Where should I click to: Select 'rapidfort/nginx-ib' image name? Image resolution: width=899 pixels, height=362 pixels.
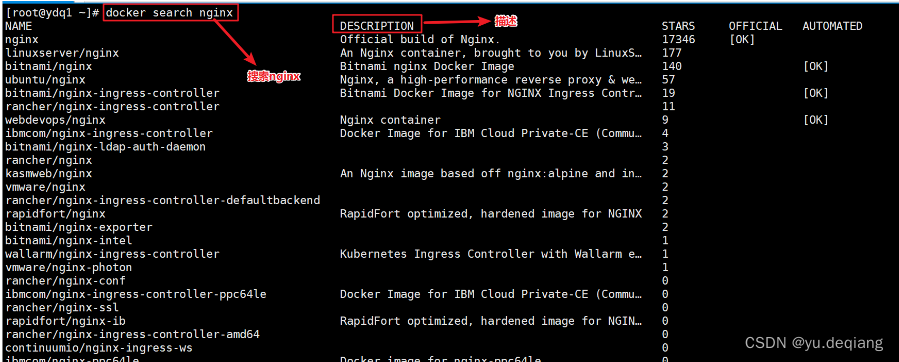(65, 321)
